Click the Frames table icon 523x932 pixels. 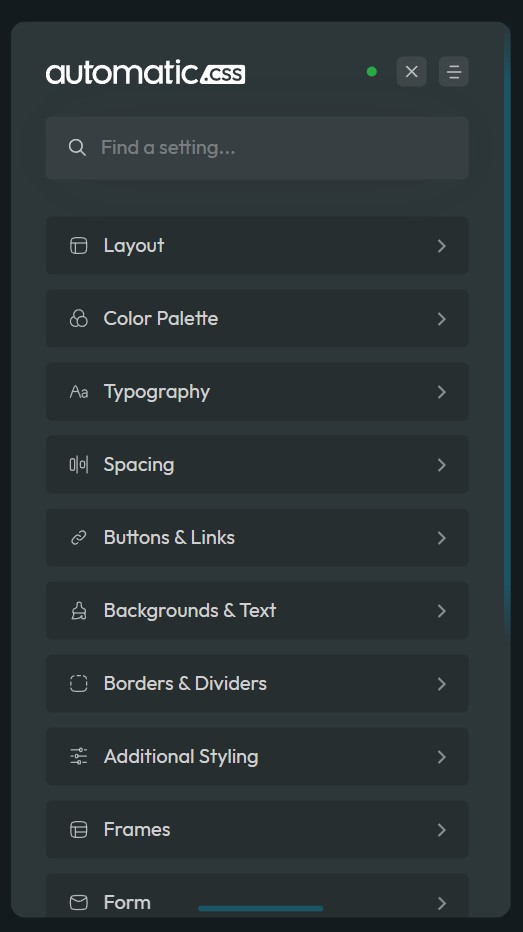pos(78,830)
